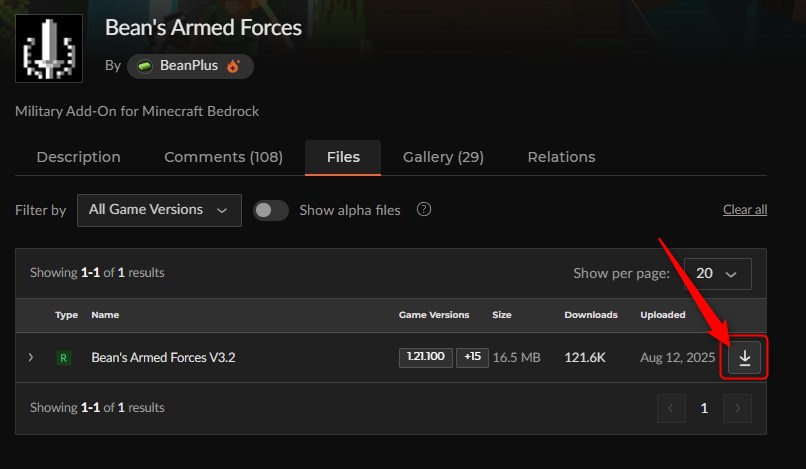This screenshot has height=469, width=806.
Task: Click the Clear all link
Action: coord(745,210)
